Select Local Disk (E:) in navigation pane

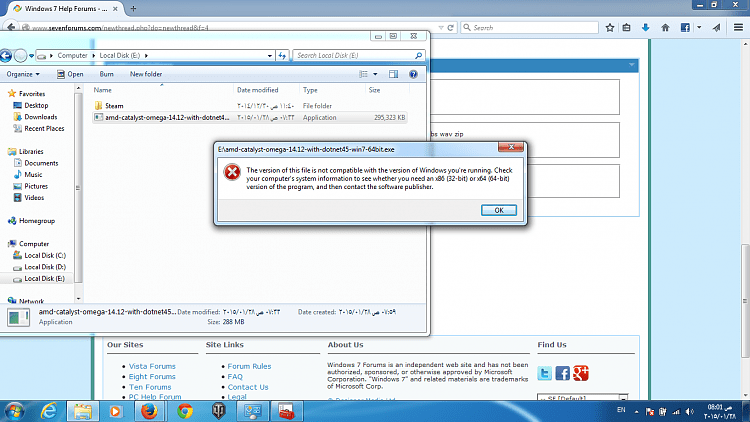[44, 278]
